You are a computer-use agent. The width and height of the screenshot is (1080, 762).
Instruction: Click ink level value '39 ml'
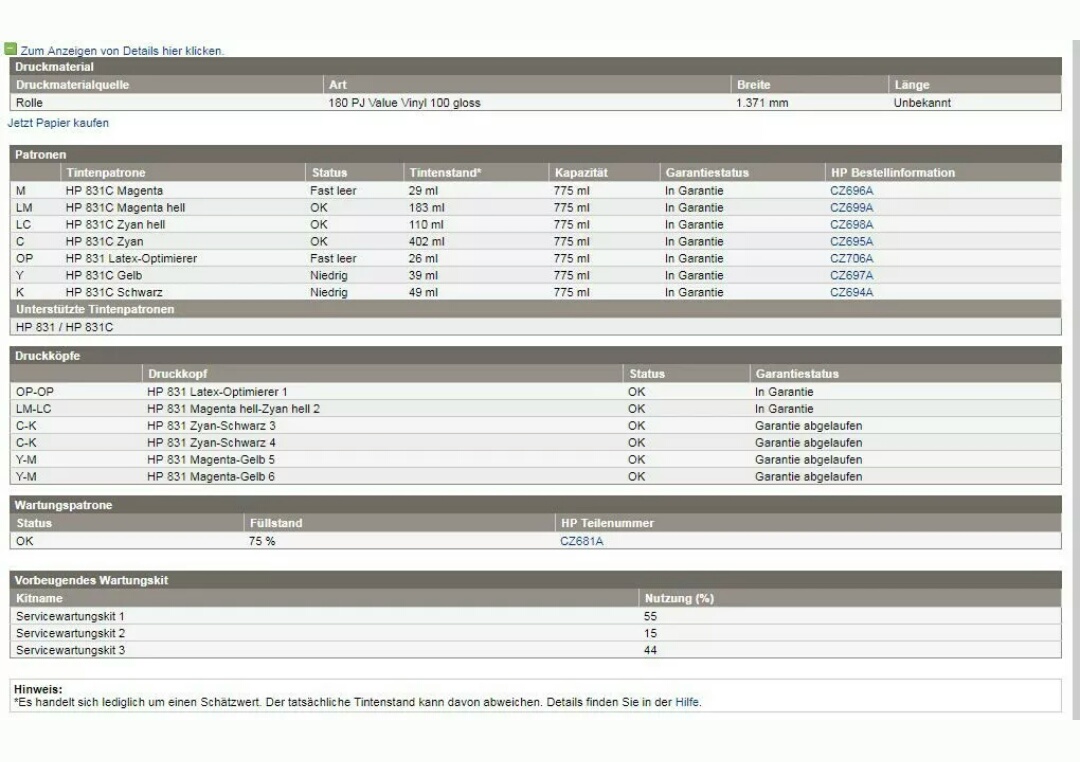pos(423,275)
